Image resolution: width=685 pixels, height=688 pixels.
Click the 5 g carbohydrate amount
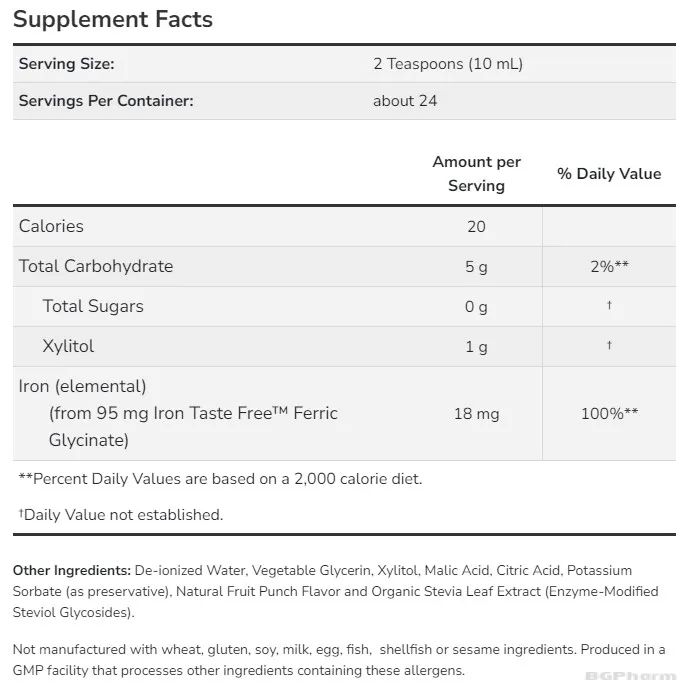point(476,267)
